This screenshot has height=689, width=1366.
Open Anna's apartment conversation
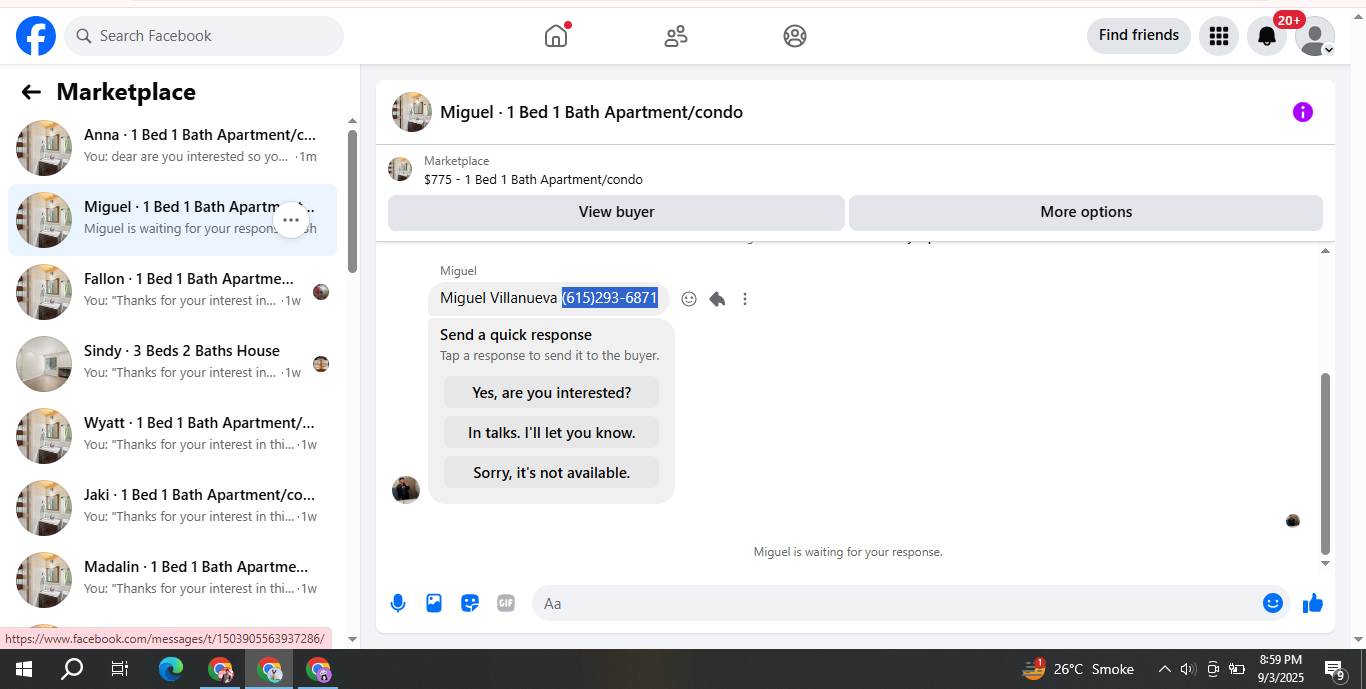click(x=172, y=147)
